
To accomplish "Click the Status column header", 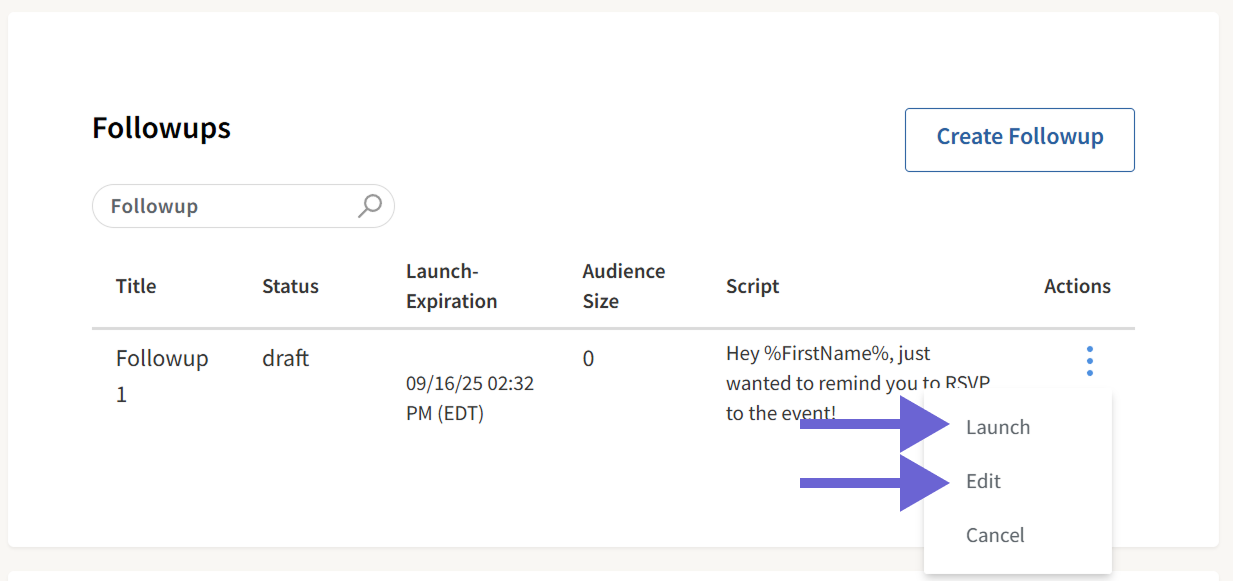I will tap(290, 286).
